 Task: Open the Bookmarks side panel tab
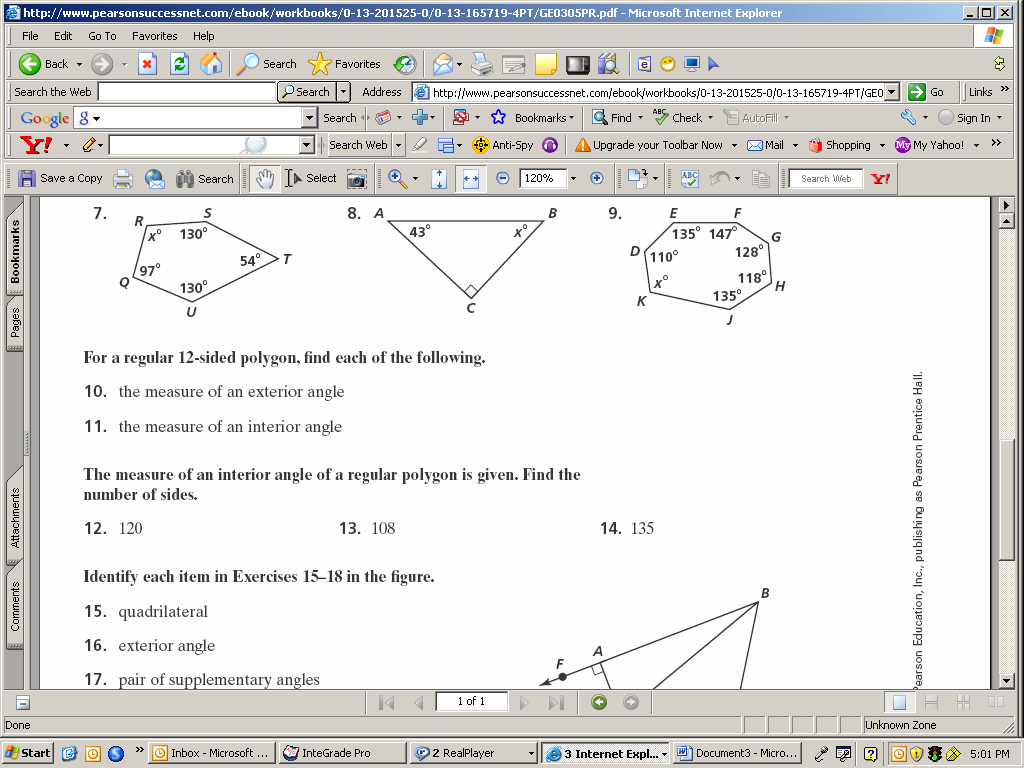[x=15, y=252]
